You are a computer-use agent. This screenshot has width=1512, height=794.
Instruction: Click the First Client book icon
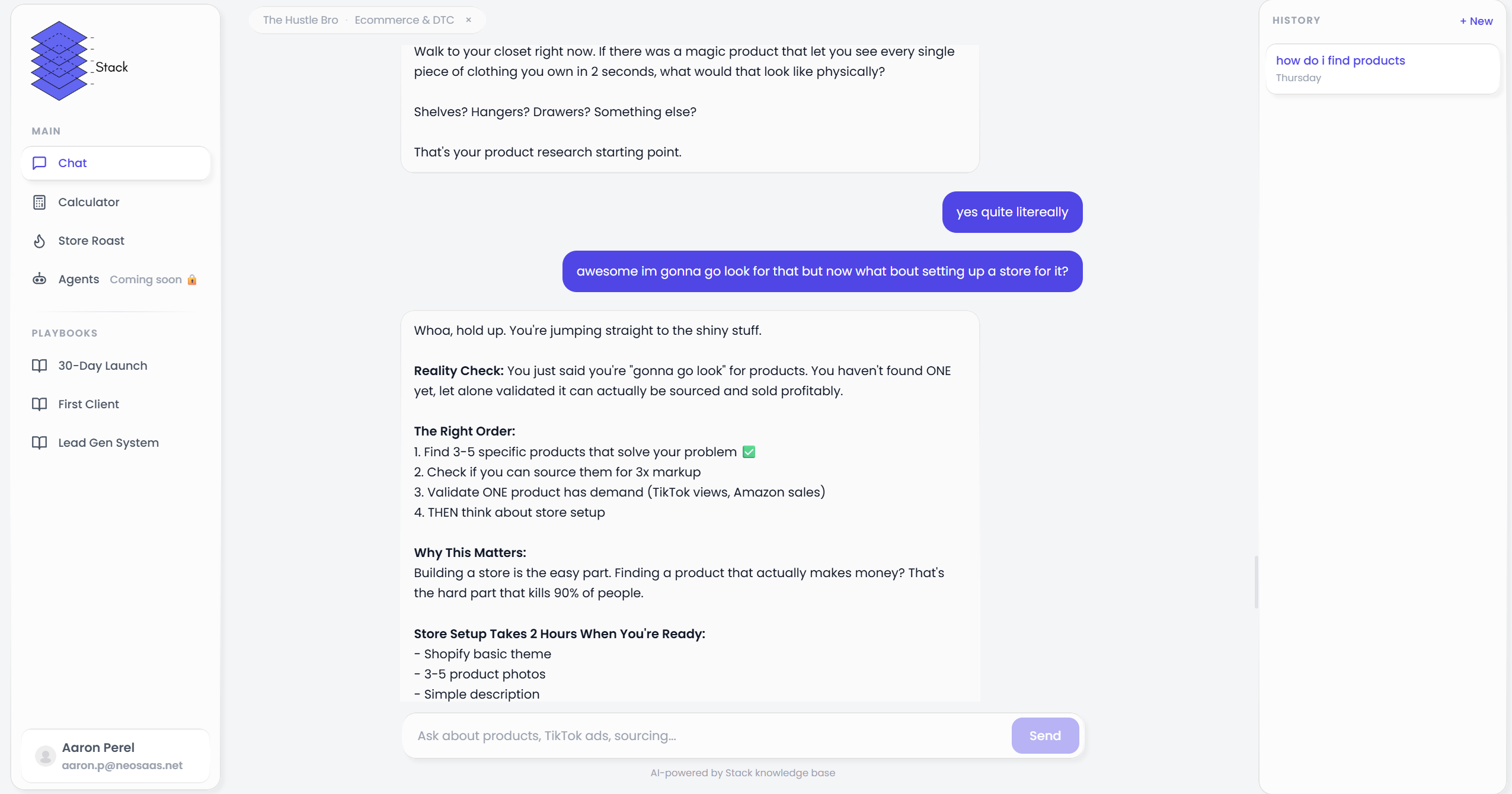(40, 404)
